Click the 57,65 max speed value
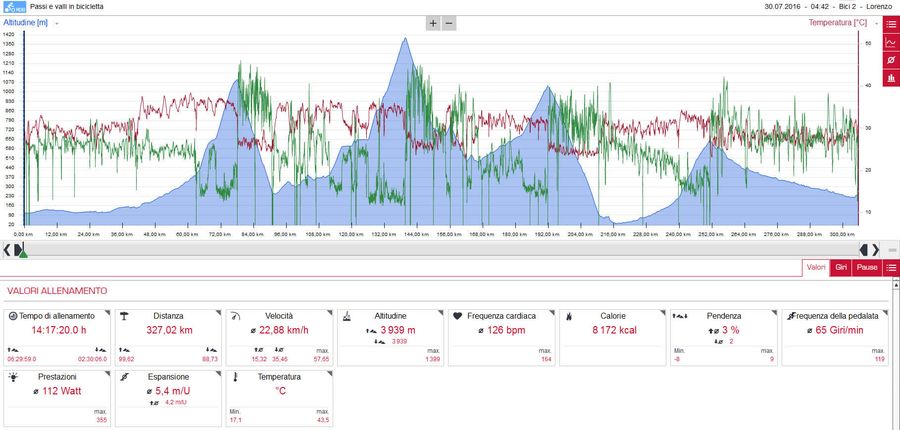The height and width of the screenshot is (430, 900). [x=321, y=359]
